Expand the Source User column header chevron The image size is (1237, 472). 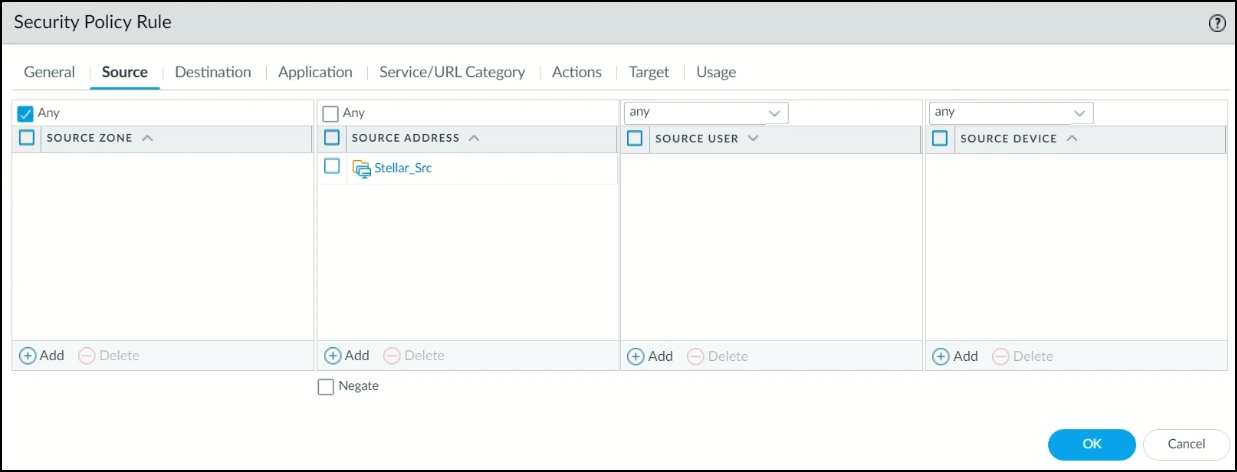pyautogui.click(x=753, y=138)
